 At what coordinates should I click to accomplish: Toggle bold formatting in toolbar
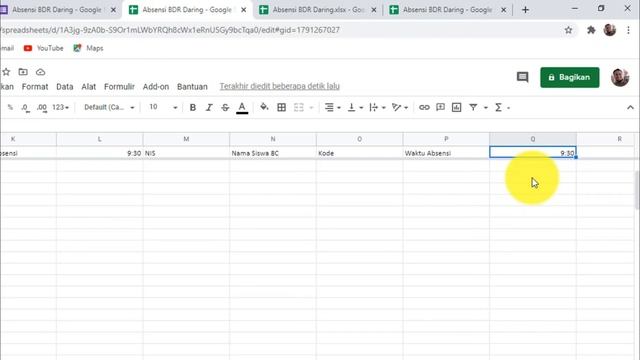(193, 107)
